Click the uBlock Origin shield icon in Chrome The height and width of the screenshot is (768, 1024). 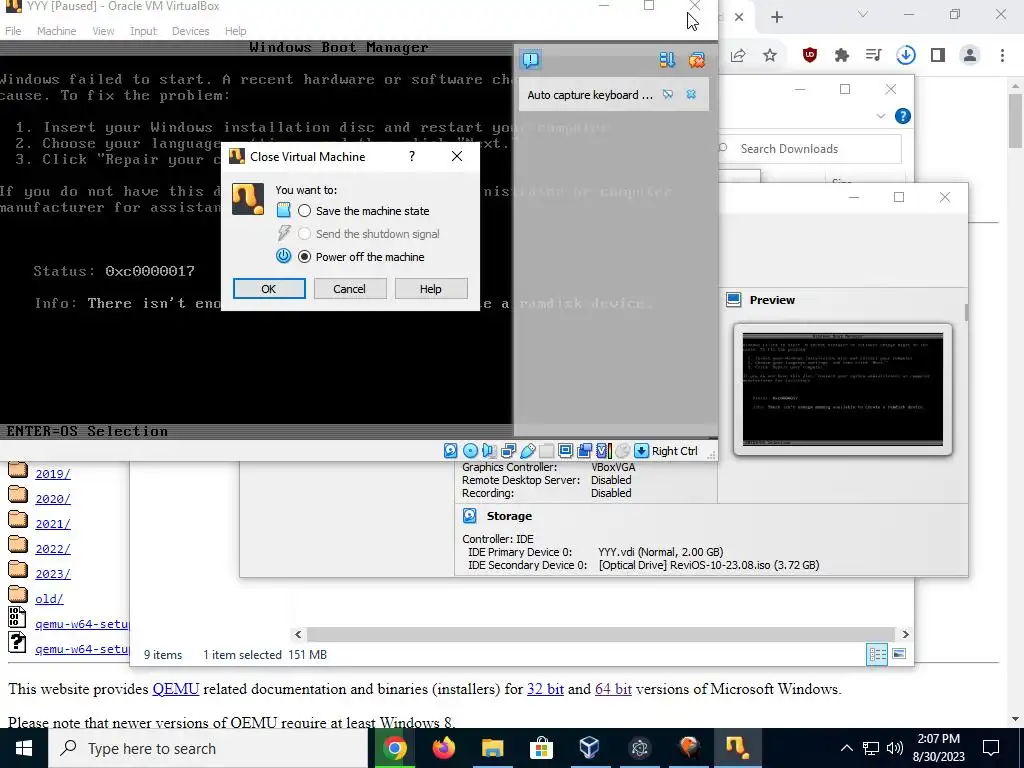tap(810, 55)
